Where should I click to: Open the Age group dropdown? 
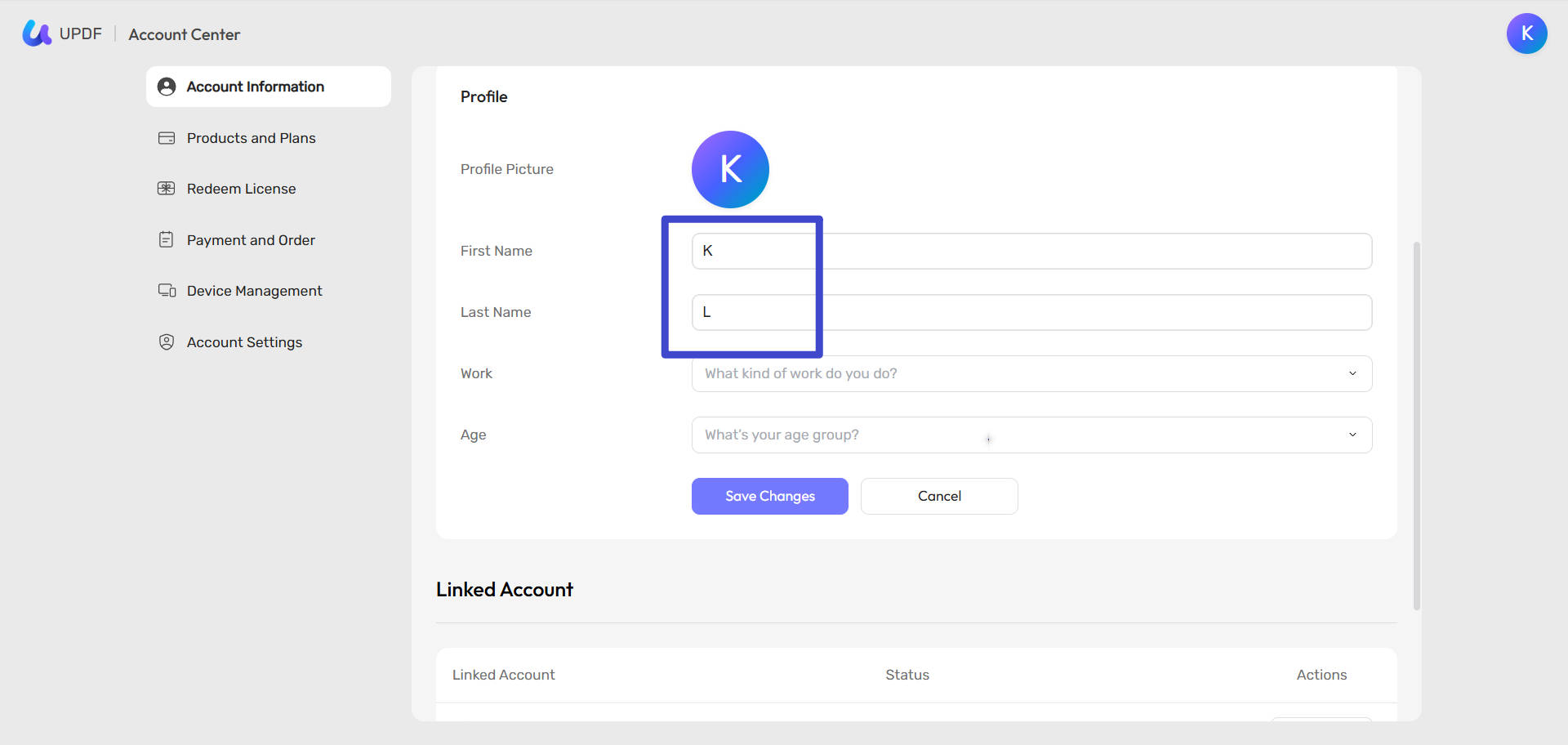click(1031, 435)
